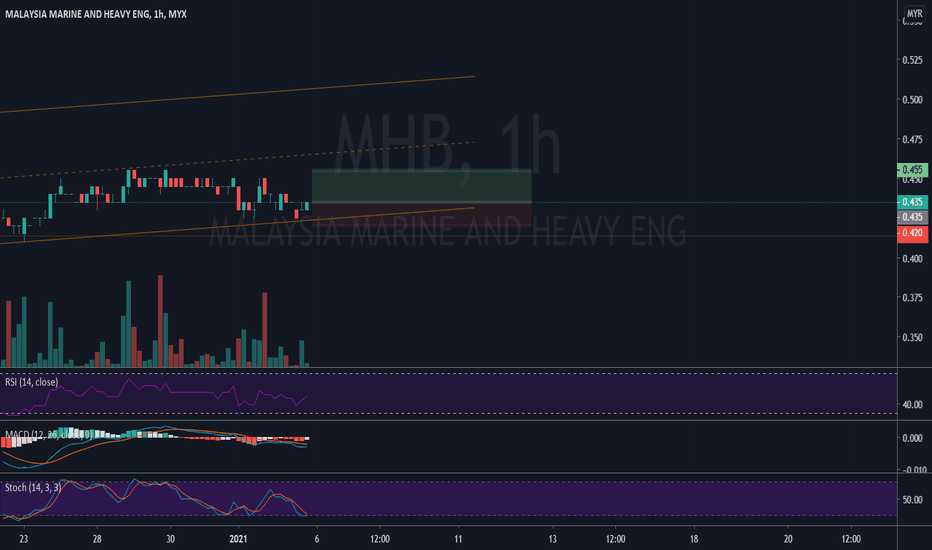Click the 50.00 Stoch scale value
Image resolution: width=932 pixels, height=550 pixels.
tap(912, 499)
